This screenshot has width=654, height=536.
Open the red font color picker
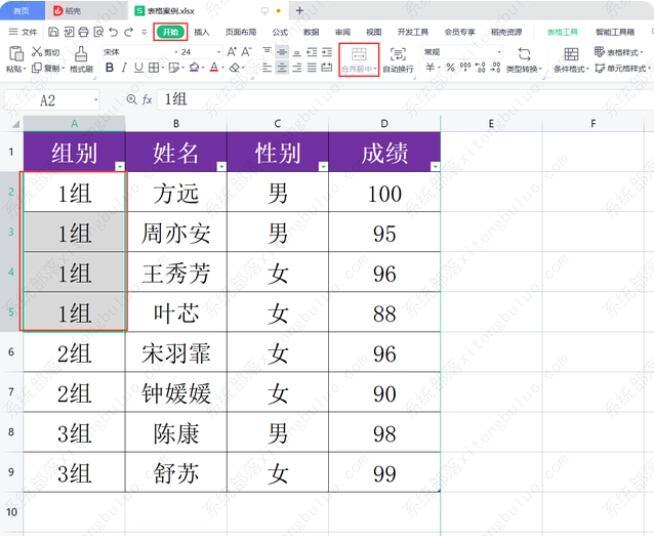pyautogui.click(x=215, y=68)
